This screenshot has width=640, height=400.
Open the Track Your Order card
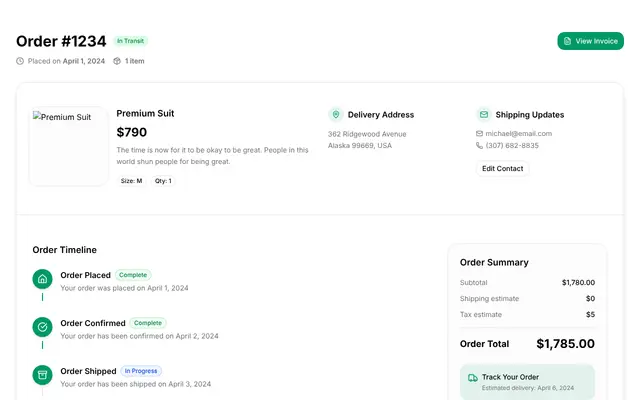[527, 382]
